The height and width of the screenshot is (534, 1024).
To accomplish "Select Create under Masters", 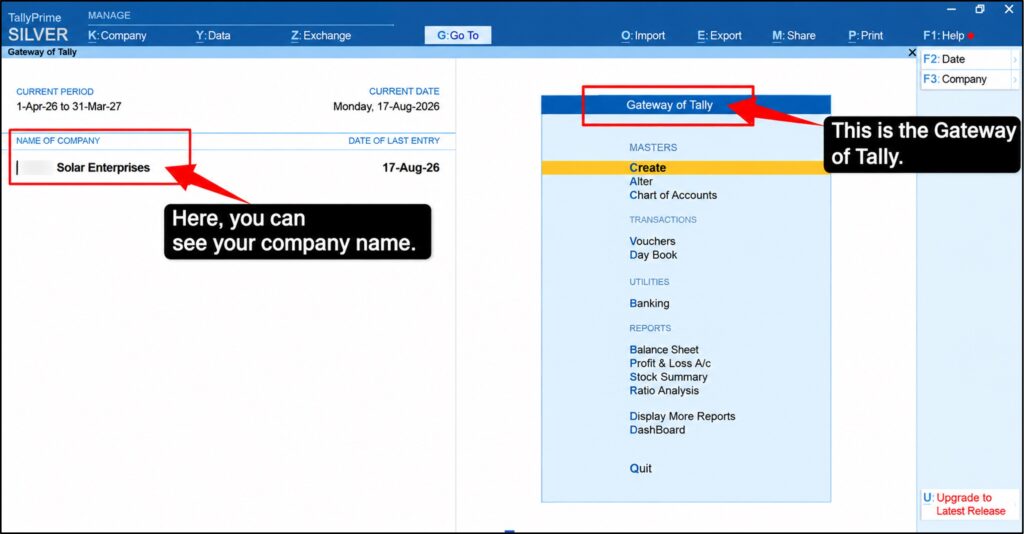I will [x=686, y=168].
